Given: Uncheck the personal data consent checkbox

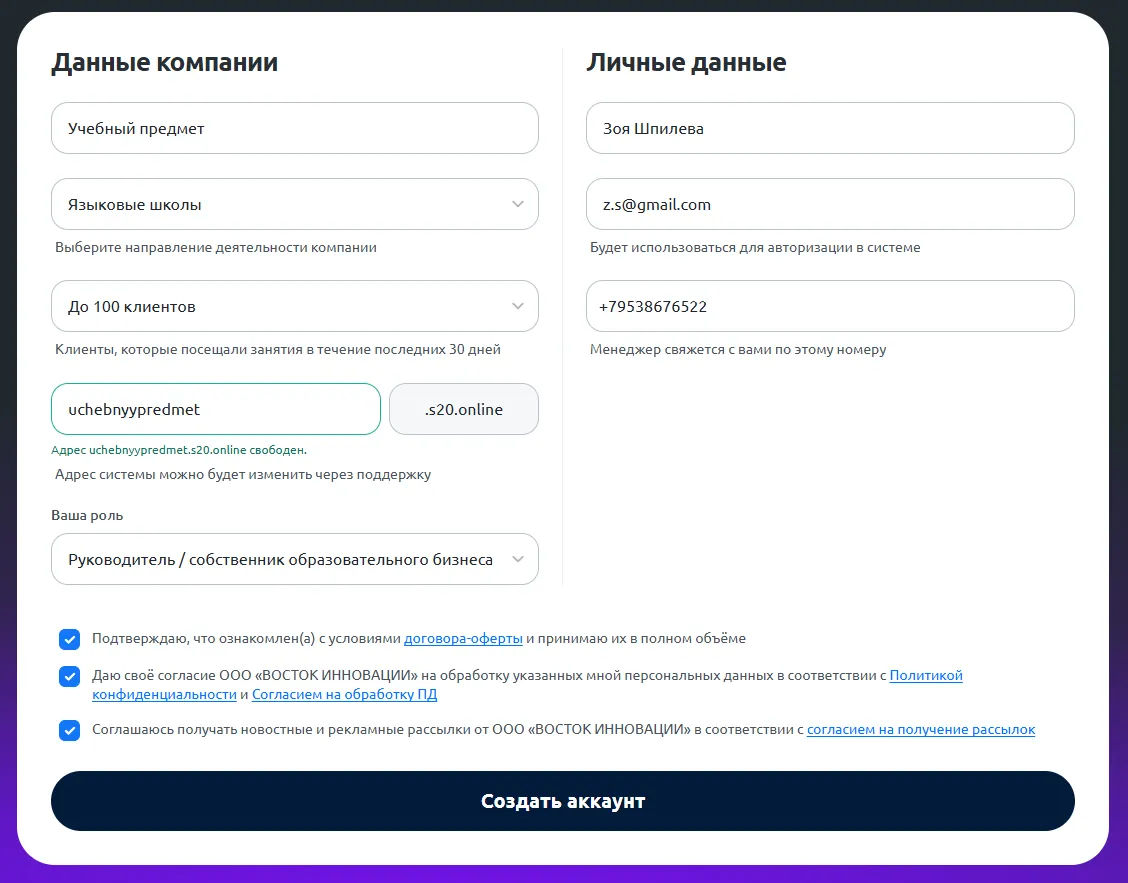Looking at the screenshot, I should 69,676.
